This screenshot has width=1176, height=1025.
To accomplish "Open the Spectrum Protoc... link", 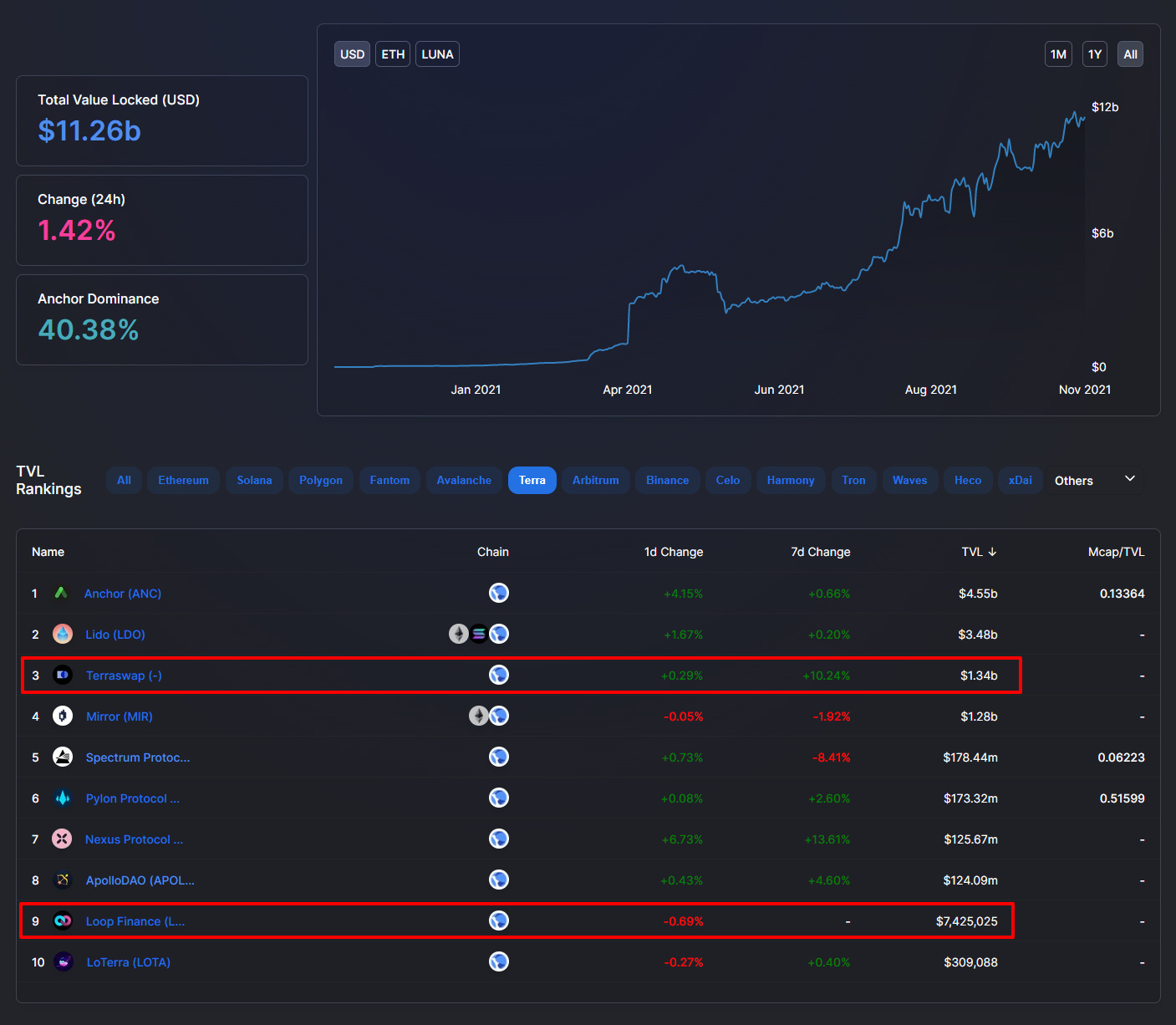I will [x=138, y=757].
